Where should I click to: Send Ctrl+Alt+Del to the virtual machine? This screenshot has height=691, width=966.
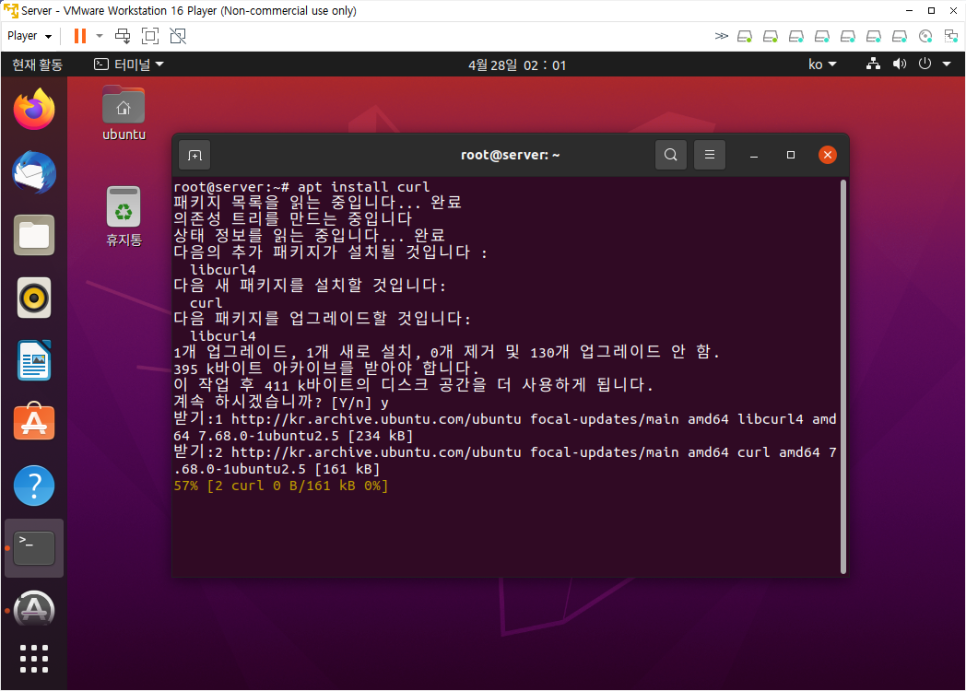point(123,36)
